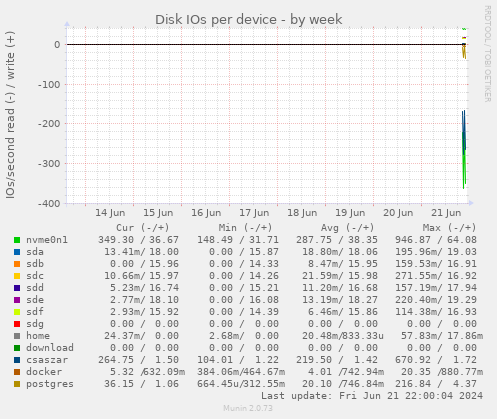Select the sde device label
The height and width of the screenshot is (419, 497).
click(x=35, y=300)
